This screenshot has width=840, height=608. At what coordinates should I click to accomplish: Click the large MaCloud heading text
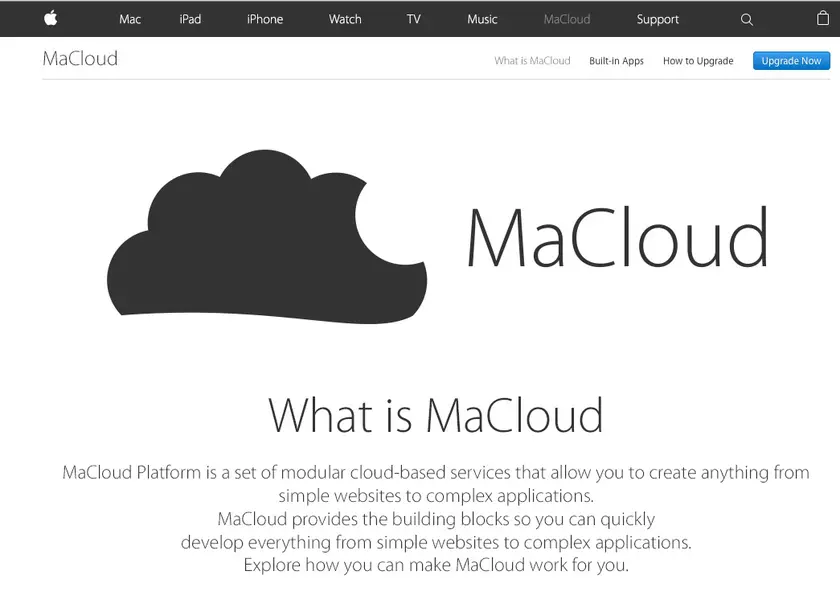pyautogui.click(x=617, y=238)
